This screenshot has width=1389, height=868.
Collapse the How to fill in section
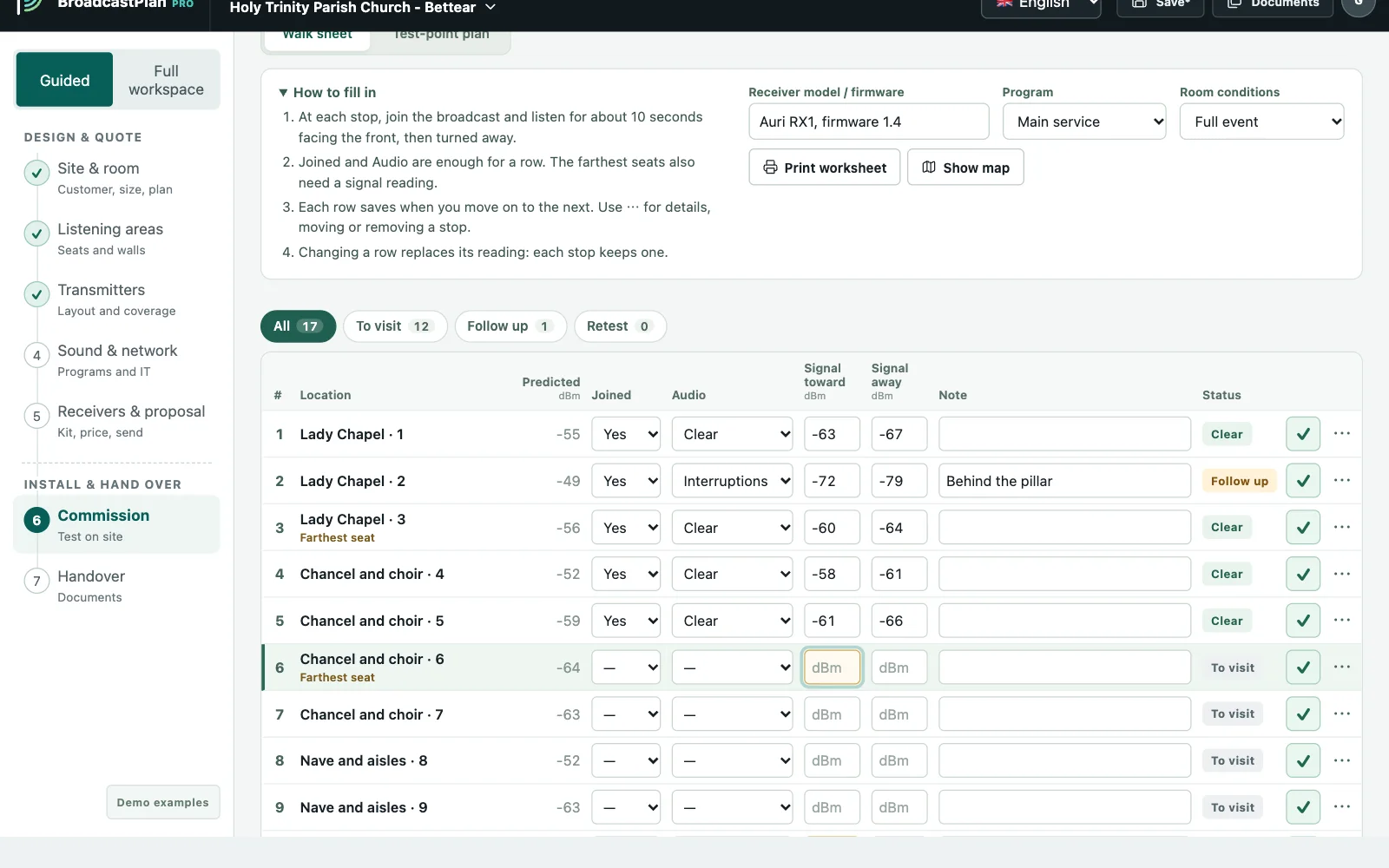[327, 92]
